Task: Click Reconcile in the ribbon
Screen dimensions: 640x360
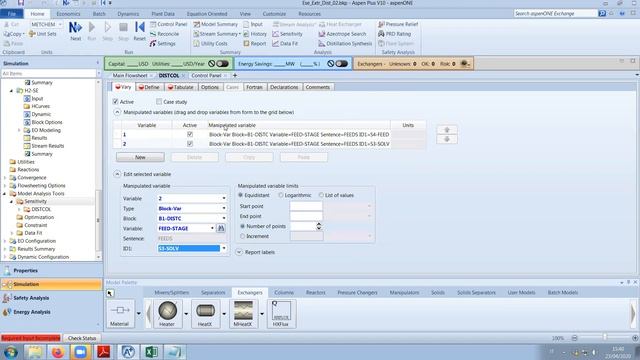Action: point(164,34)
